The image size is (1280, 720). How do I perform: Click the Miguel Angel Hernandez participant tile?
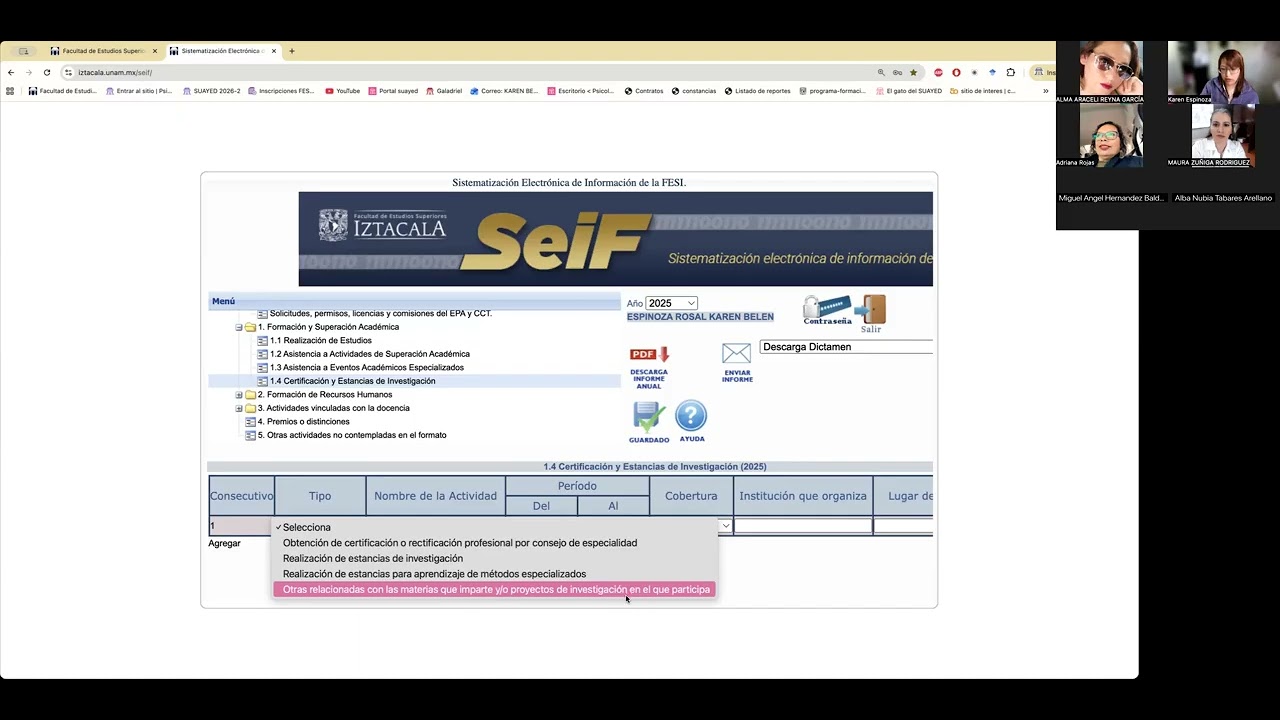(1111, 198)
